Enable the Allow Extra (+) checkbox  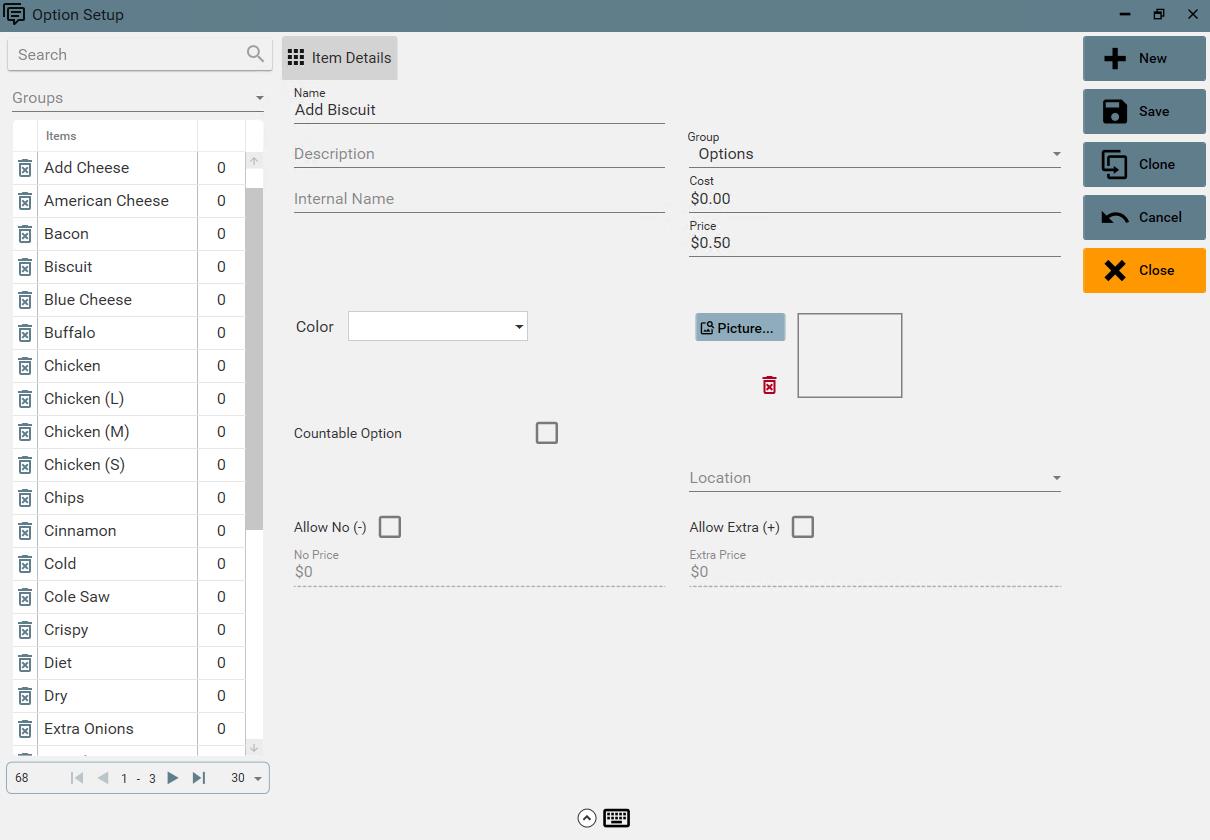pos(803,527)
